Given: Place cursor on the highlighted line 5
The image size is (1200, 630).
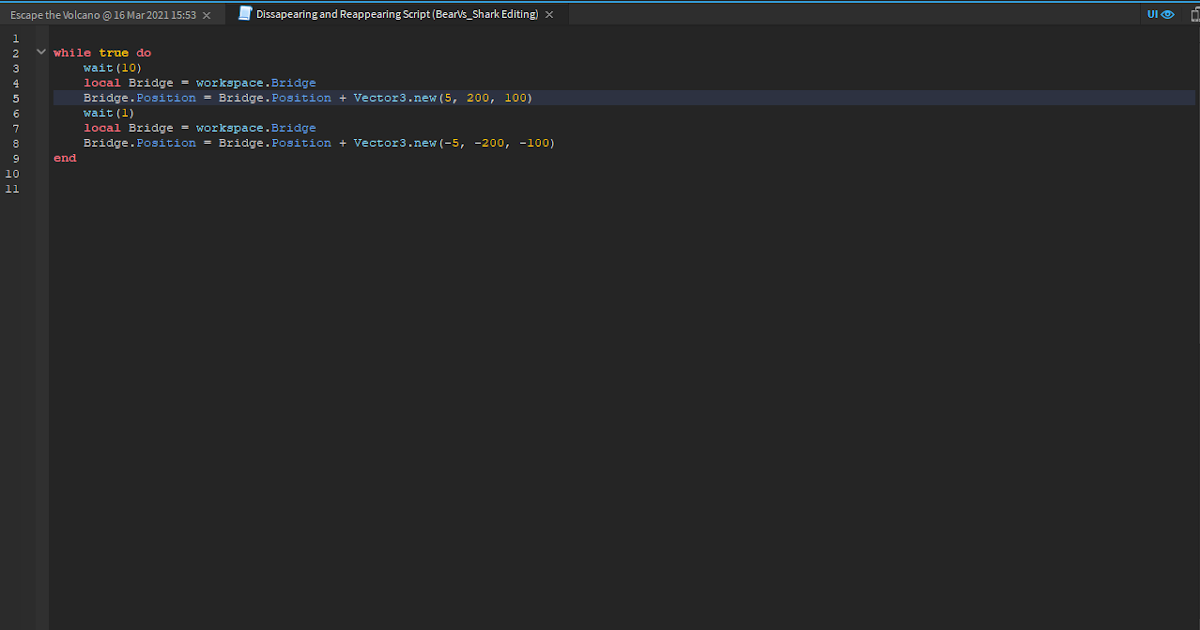Looking at the screenshot, I should point(300,97).
